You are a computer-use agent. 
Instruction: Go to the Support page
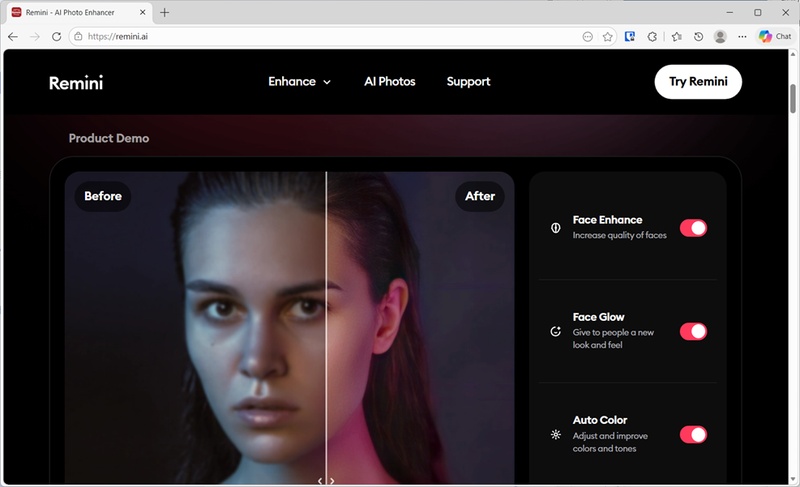(x=468, y=82)
